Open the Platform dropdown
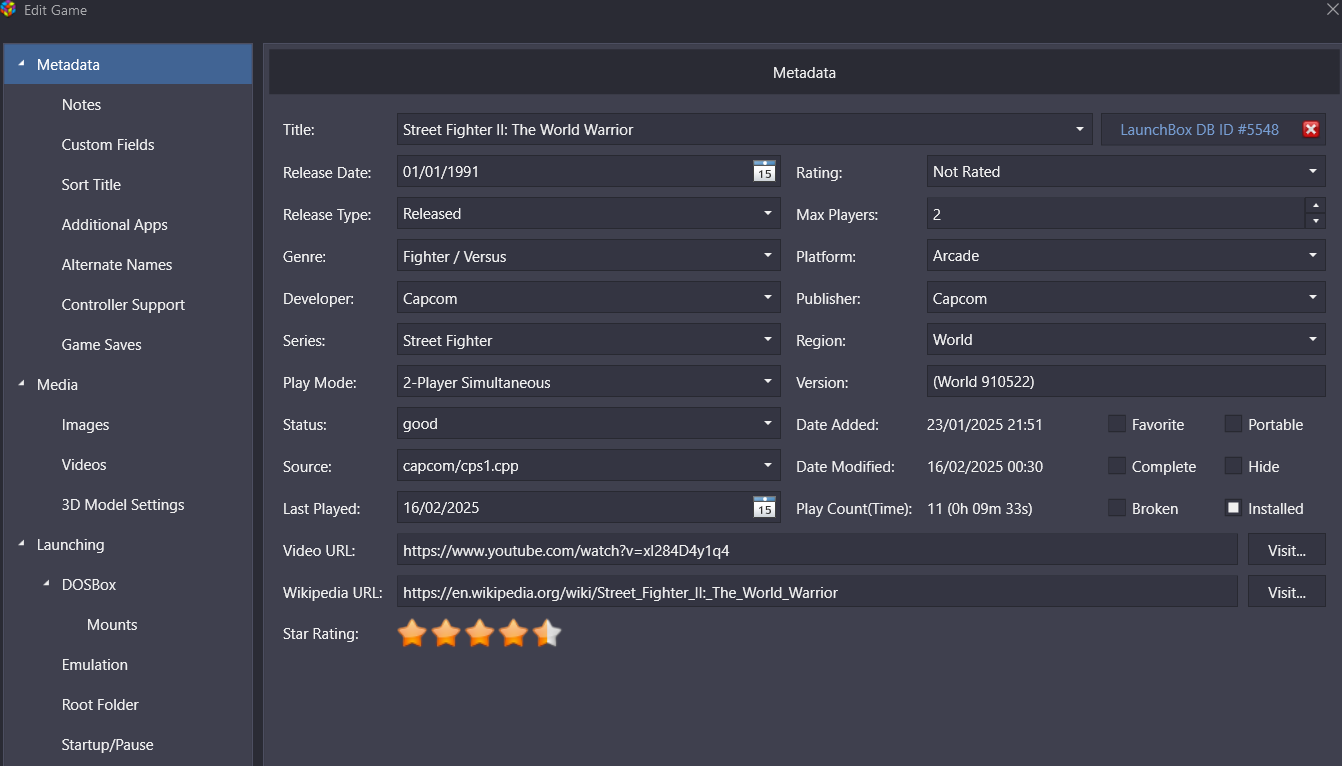This screenshot has width=1342, height=766. tap(1314, 255)
